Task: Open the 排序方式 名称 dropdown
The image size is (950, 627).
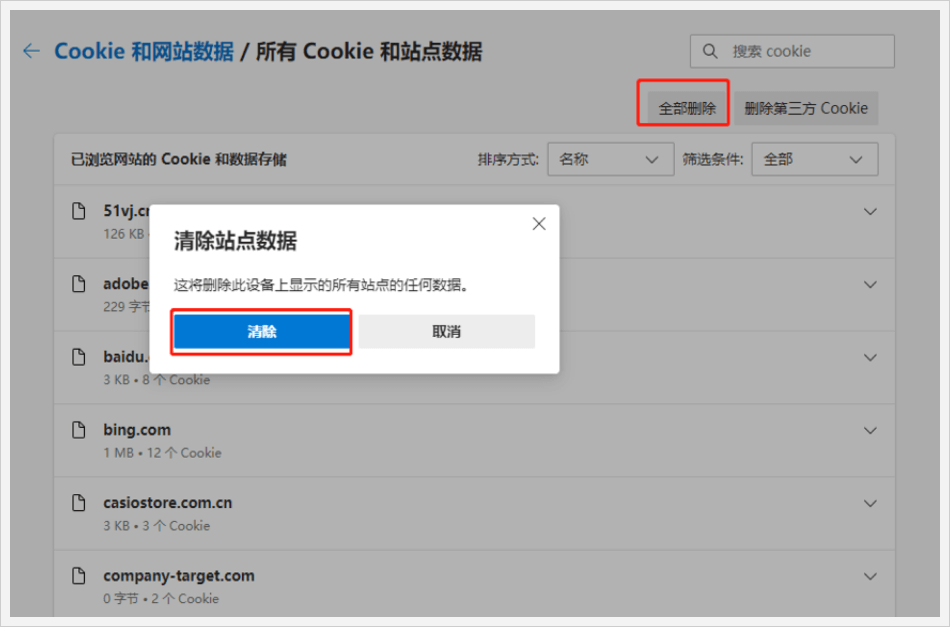Action: tap(610, 159)
